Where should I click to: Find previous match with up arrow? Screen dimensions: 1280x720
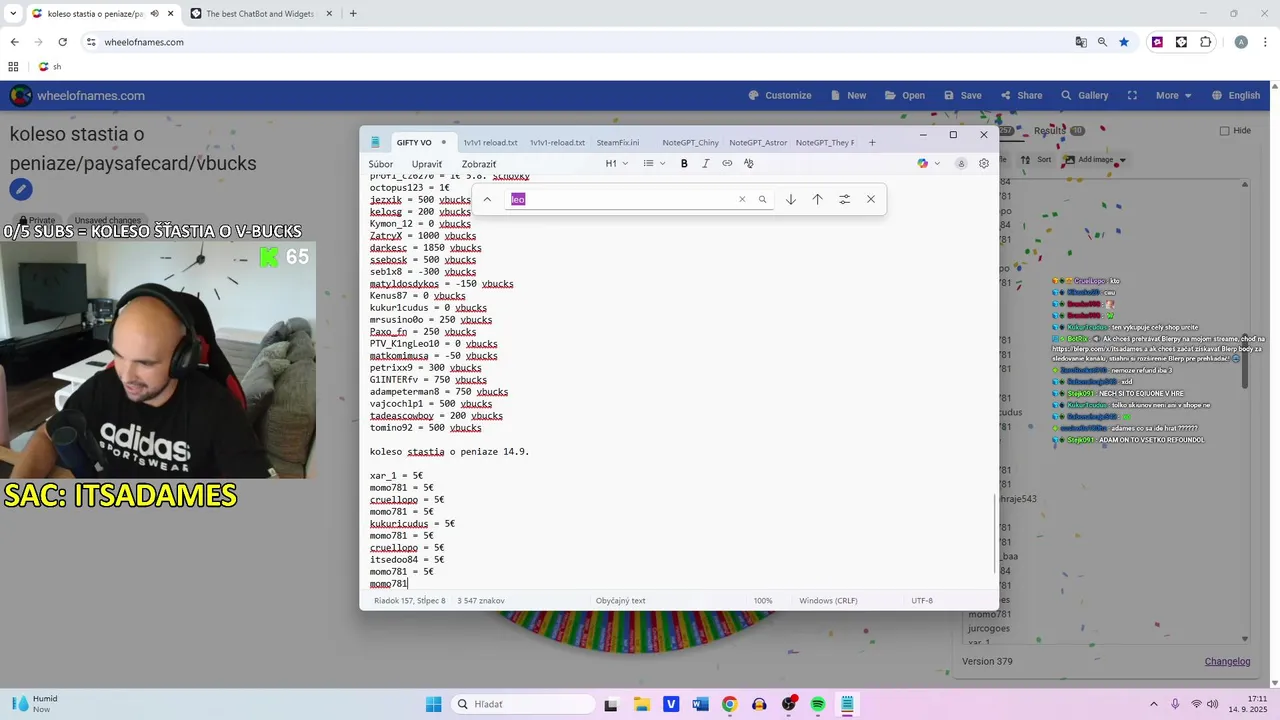(817, 199)
